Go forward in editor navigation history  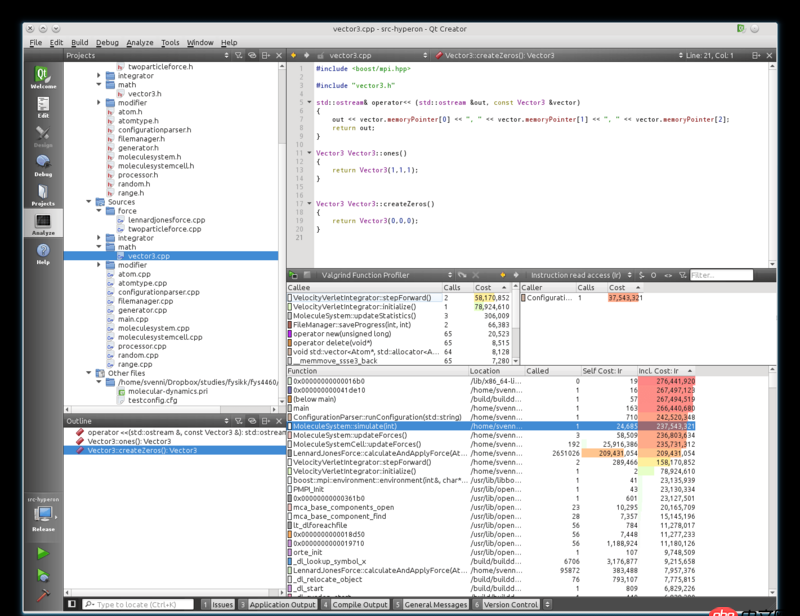tap(307, 55)
